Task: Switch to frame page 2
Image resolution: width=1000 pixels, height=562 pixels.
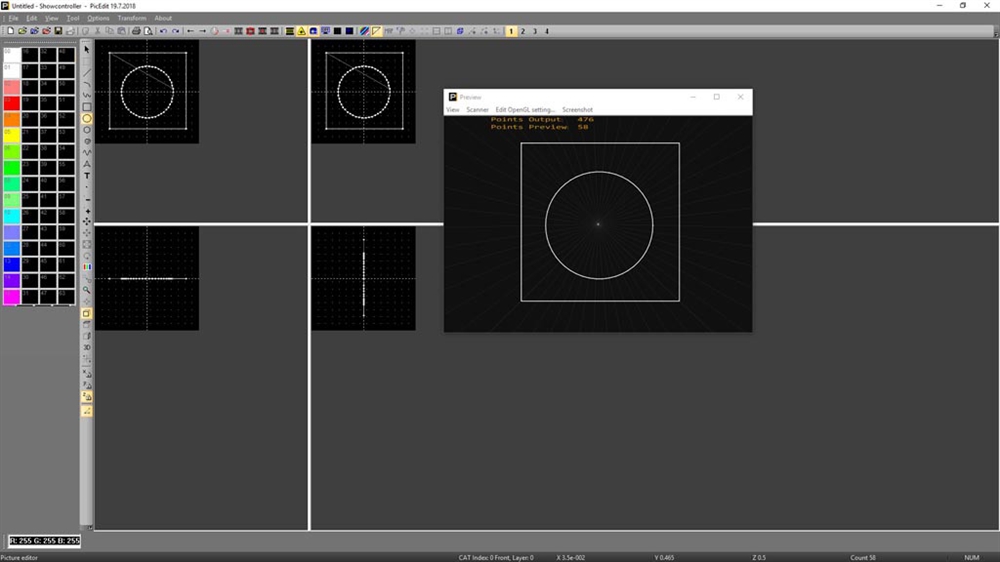Action: (523, 31)
